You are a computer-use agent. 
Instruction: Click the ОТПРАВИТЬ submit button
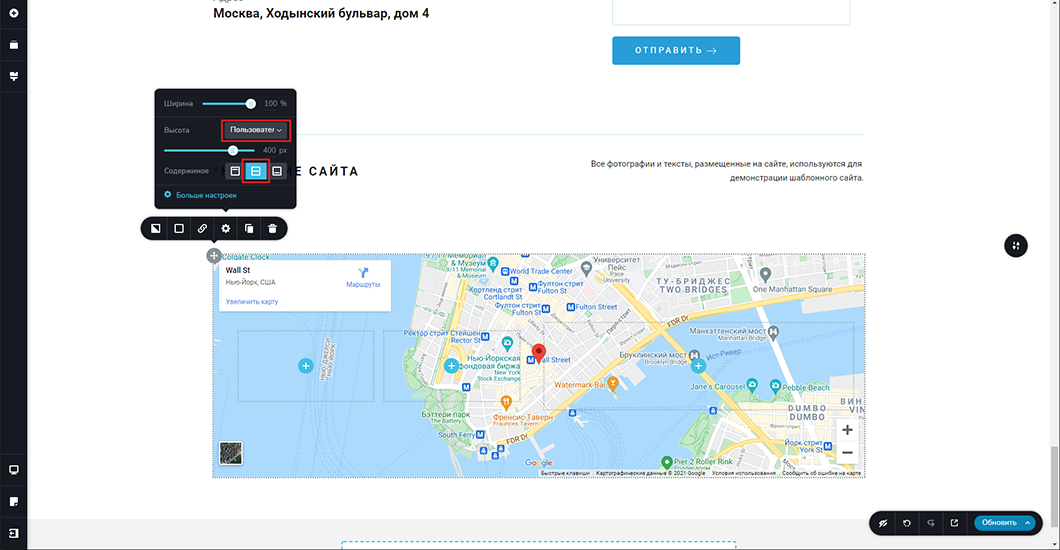(x=676, y=51)
